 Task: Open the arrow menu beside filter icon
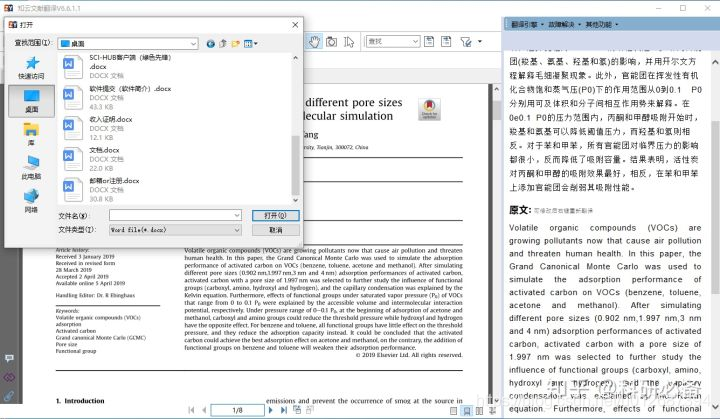click(x=480, y=41)
